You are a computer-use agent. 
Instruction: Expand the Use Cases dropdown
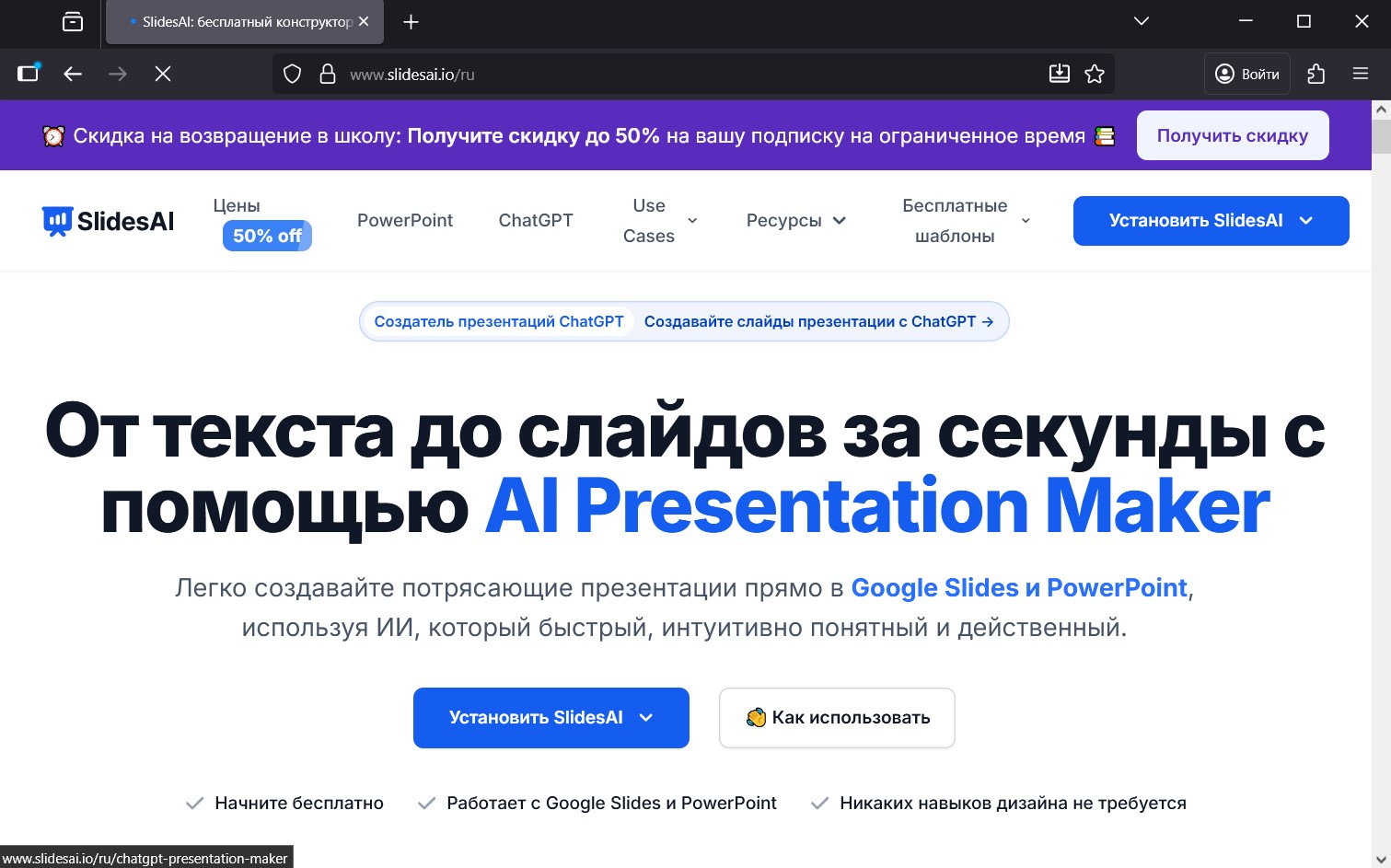pyautogui.click(x=659, y=220)
